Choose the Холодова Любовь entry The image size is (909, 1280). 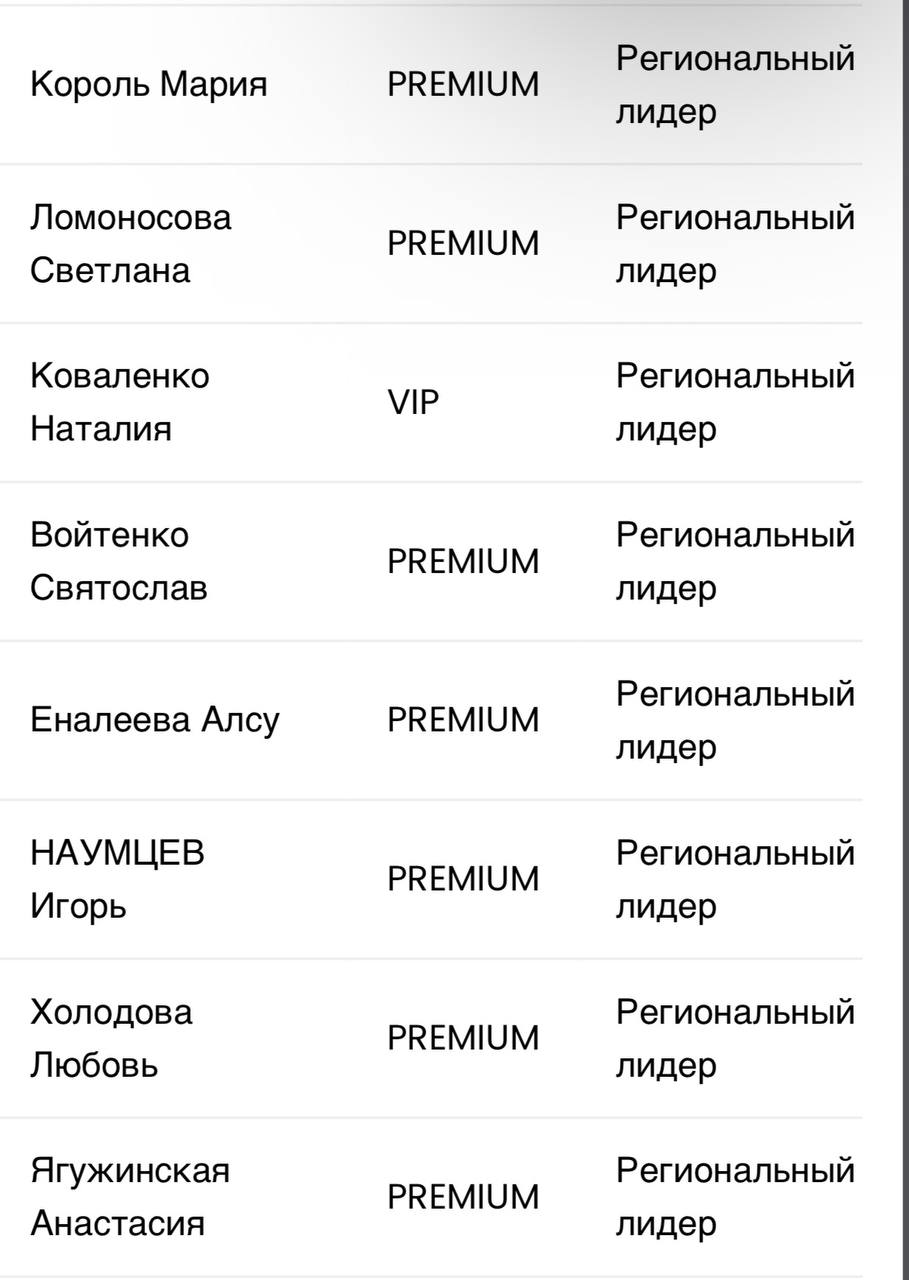(111, 1039)
